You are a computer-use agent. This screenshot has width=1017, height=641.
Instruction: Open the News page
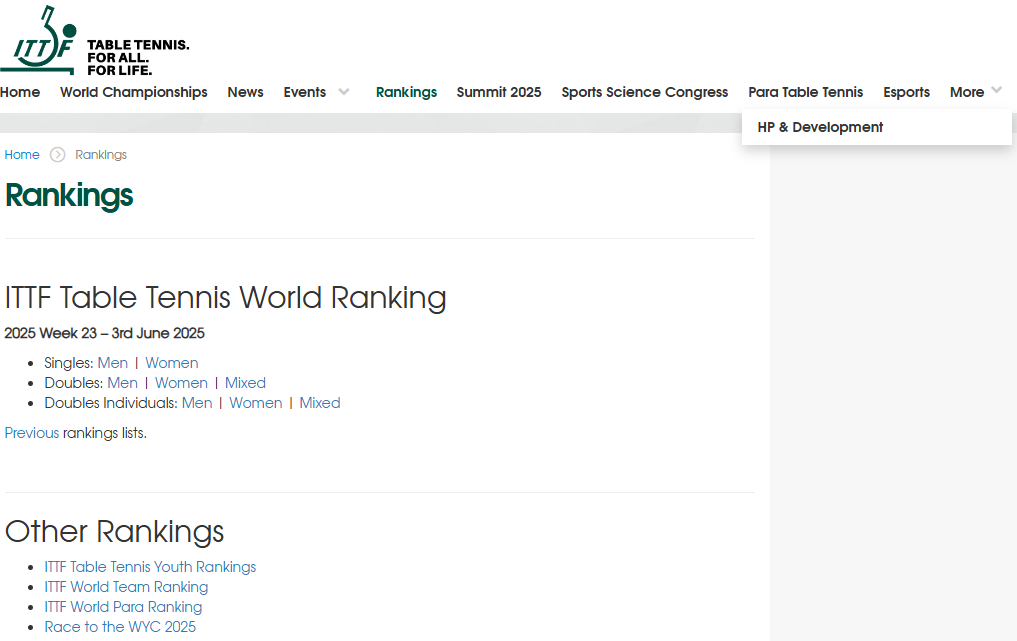tap(245, 92)
